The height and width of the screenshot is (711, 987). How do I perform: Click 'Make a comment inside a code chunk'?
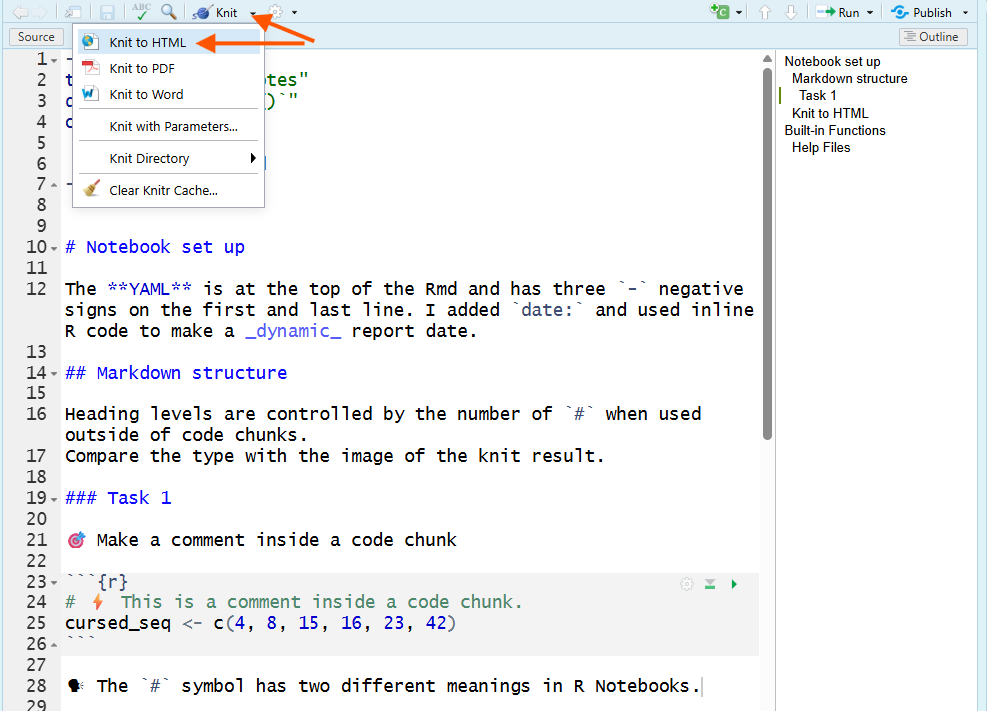(x=276, y=540)
